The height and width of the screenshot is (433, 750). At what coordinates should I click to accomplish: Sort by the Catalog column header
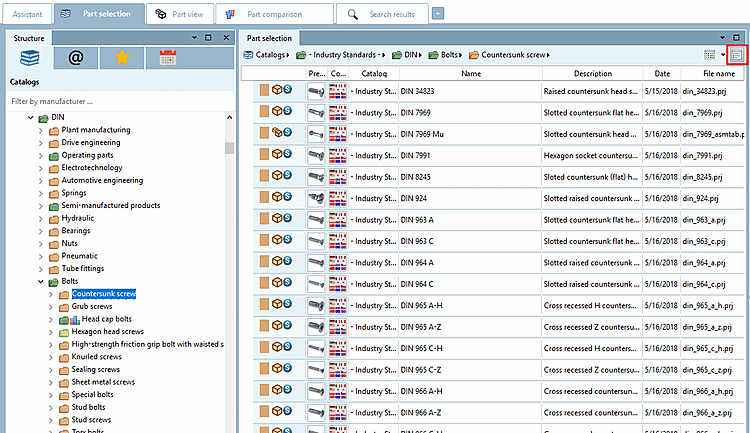(374, 74)
